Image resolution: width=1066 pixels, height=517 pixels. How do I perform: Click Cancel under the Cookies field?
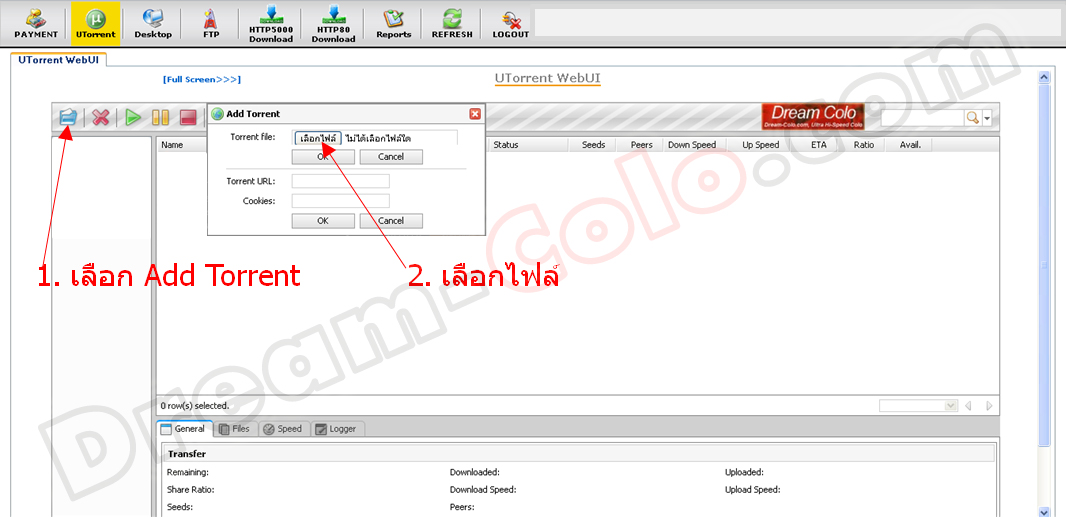click(391, 220)
